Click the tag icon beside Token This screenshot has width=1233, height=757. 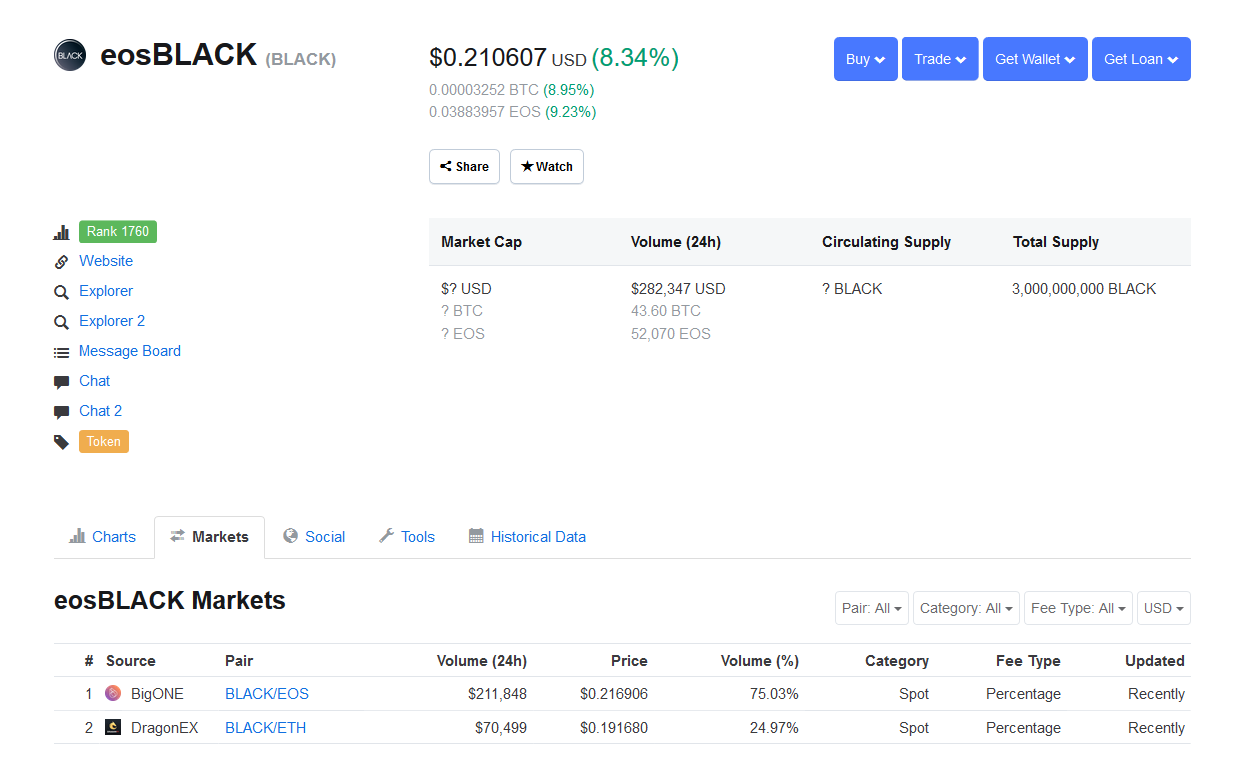(x=62, y=442)
